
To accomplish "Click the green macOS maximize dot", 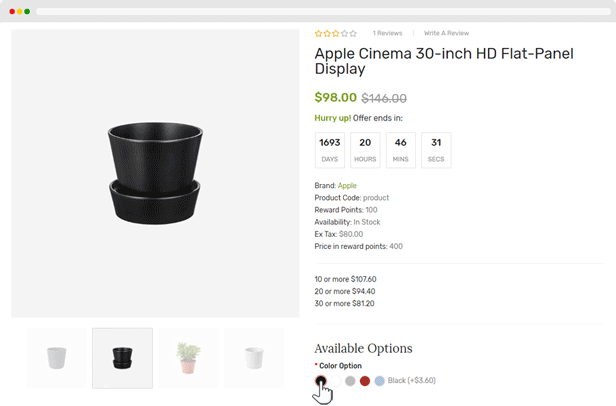I will [27, 11].
